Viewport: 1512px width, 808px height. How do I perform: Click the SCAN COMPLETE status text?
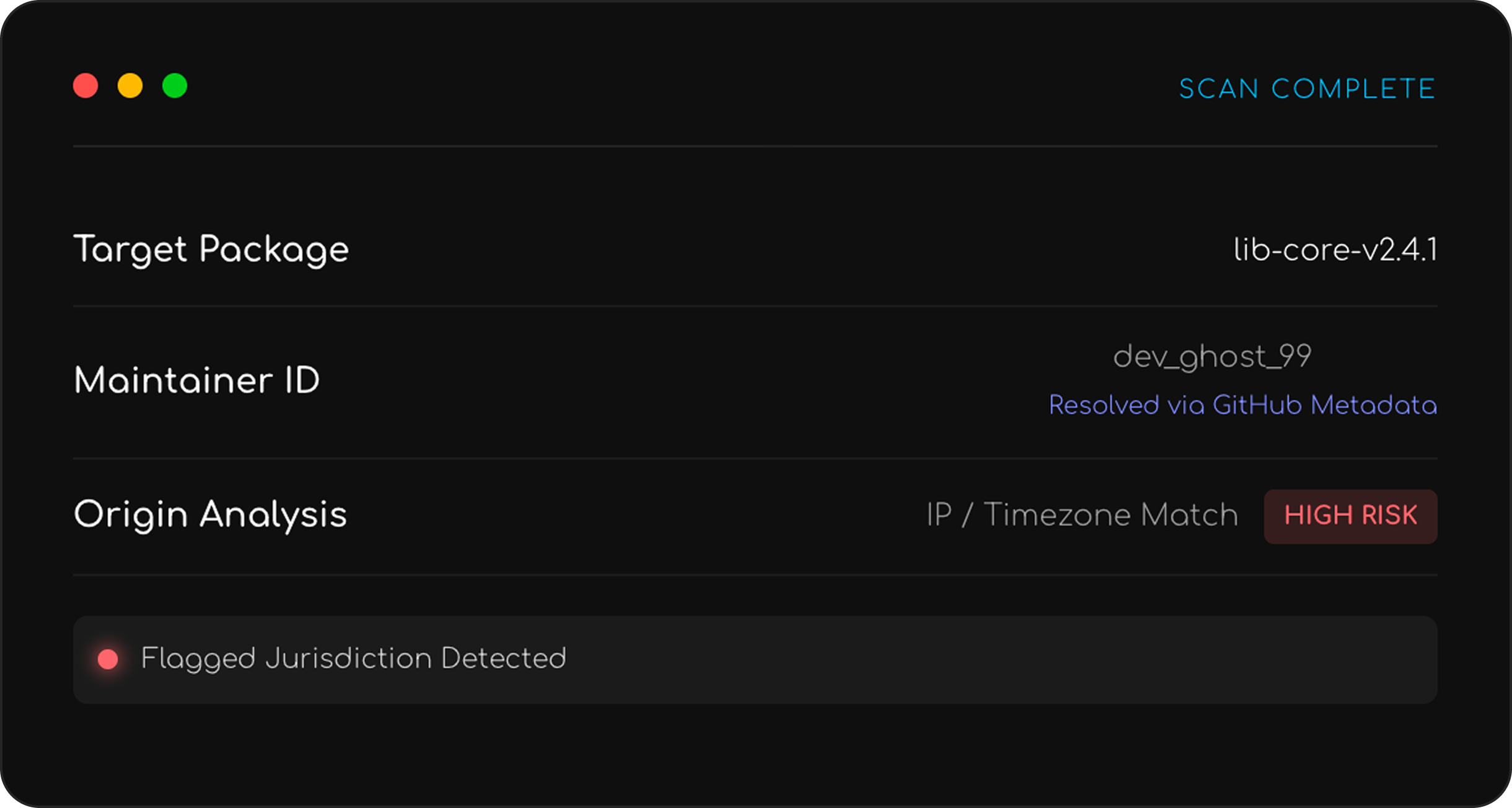(x=1308, y=89)
